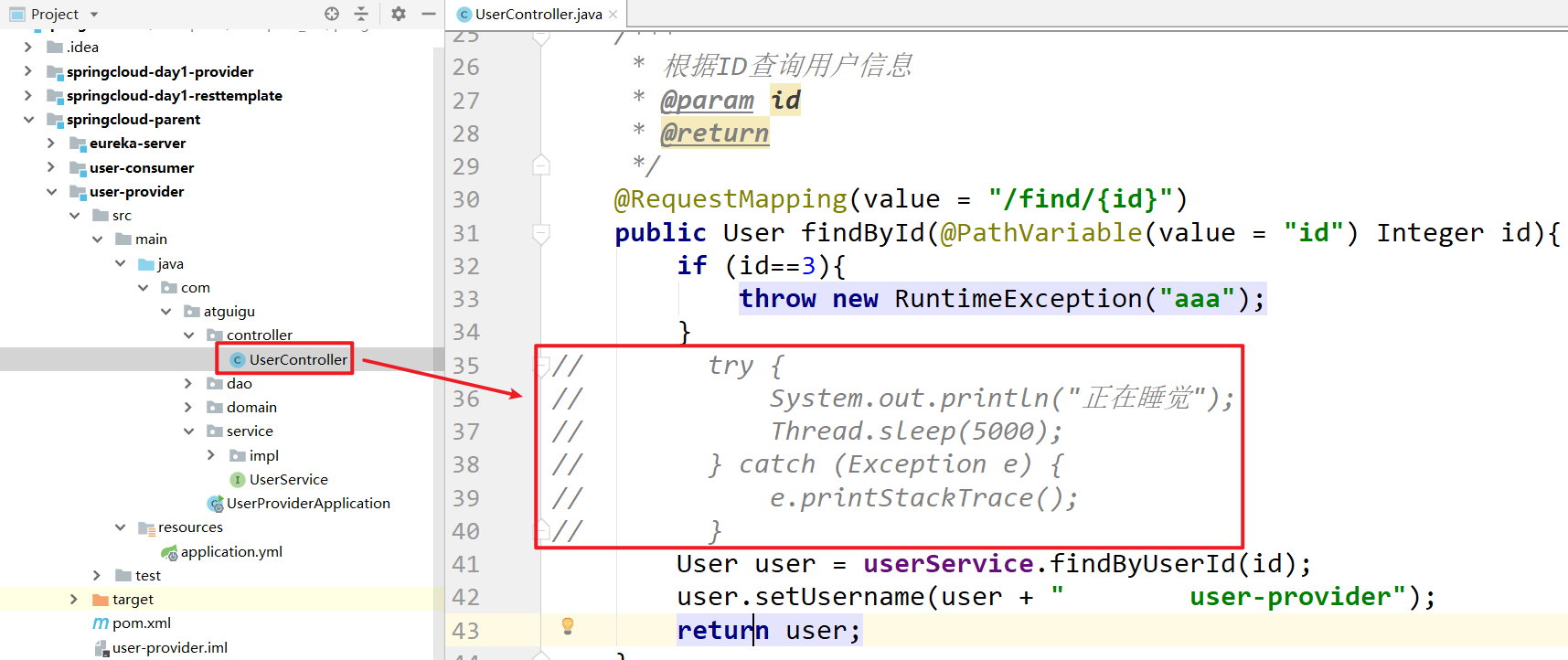This screenshot has width=1568, height=660.
Task: Expand the target folder
Action: tap(74, 600)
